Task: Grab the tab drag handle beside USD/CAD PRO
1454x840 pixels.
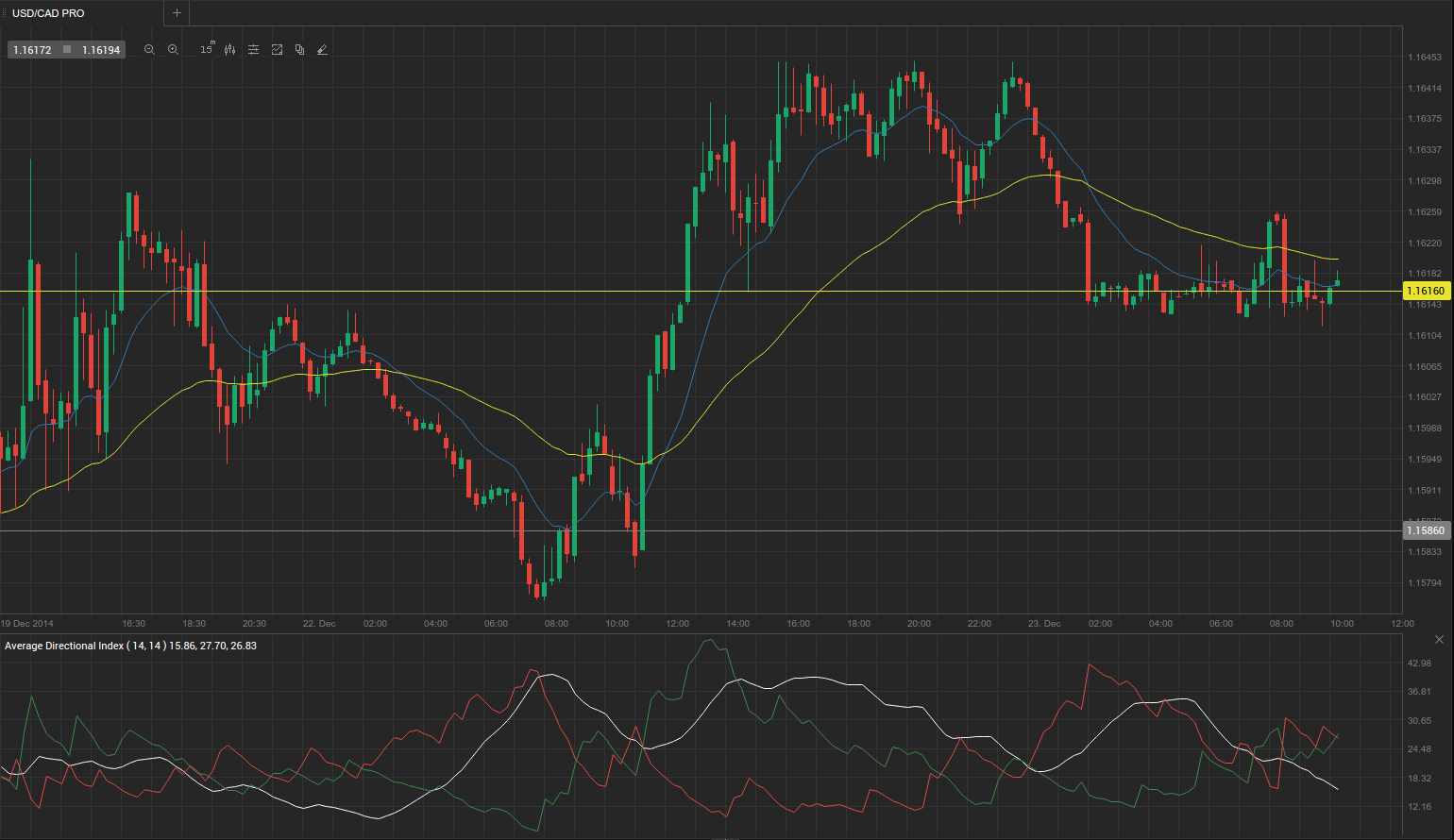Action: 4,13
